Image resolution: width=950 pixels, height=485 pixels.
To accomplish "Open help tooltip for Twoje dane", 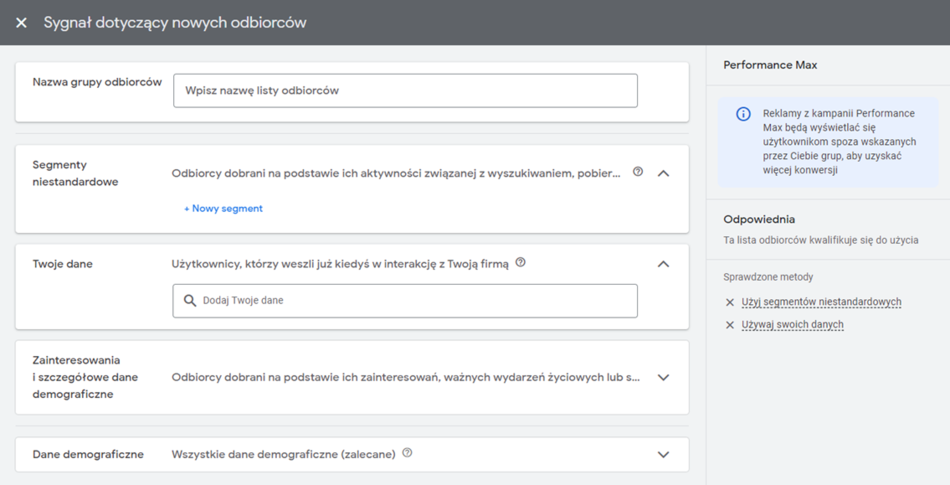I will tap(520, 263).
